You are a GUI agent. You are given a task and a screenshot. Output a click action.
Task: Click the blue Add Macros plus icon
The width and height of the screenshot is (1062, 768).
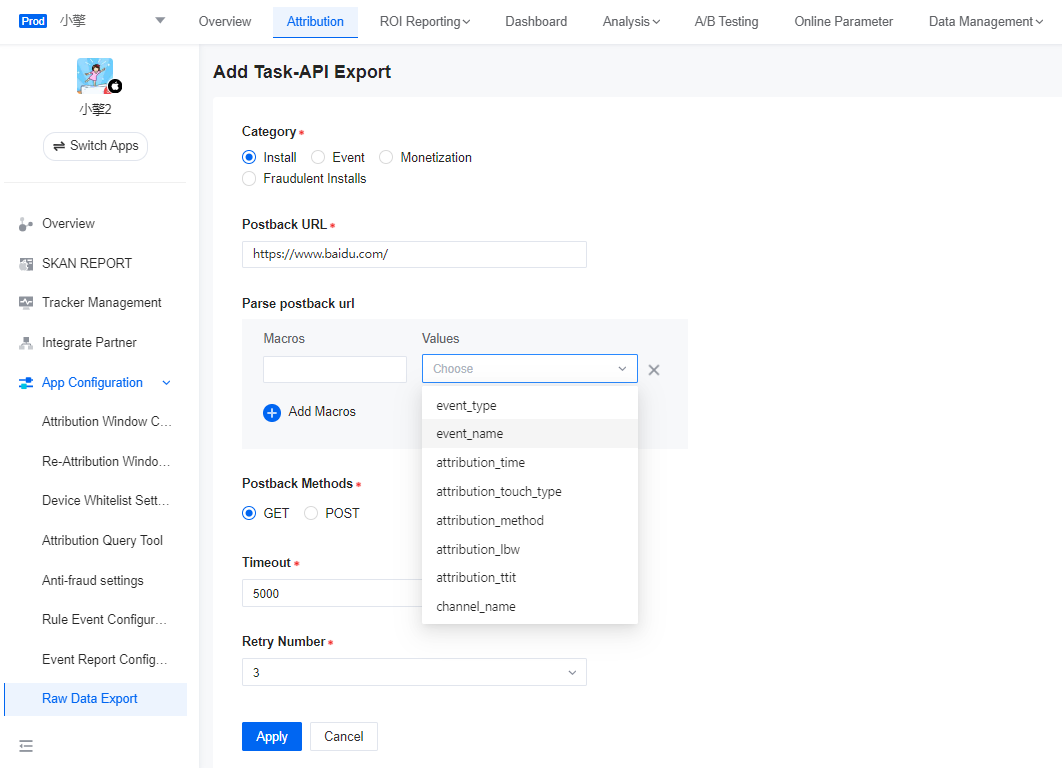271,411
